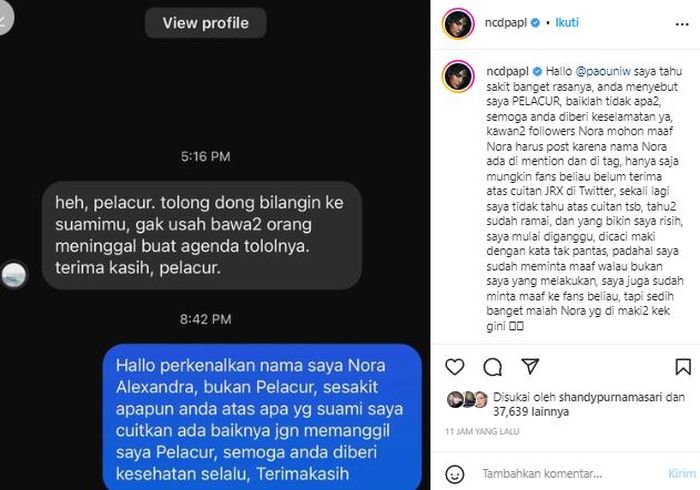Click the verified badge next to ncdpapl header
Viewport: 700px width, 490px height.
[x=535, y=22]
